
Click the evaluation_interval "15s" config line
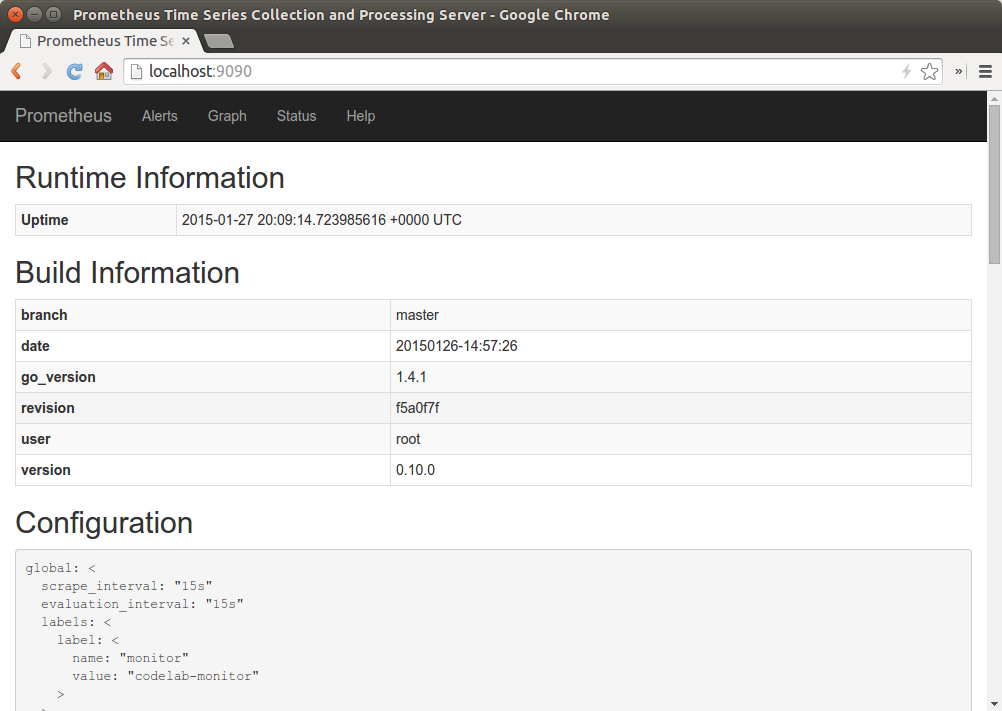142,604
